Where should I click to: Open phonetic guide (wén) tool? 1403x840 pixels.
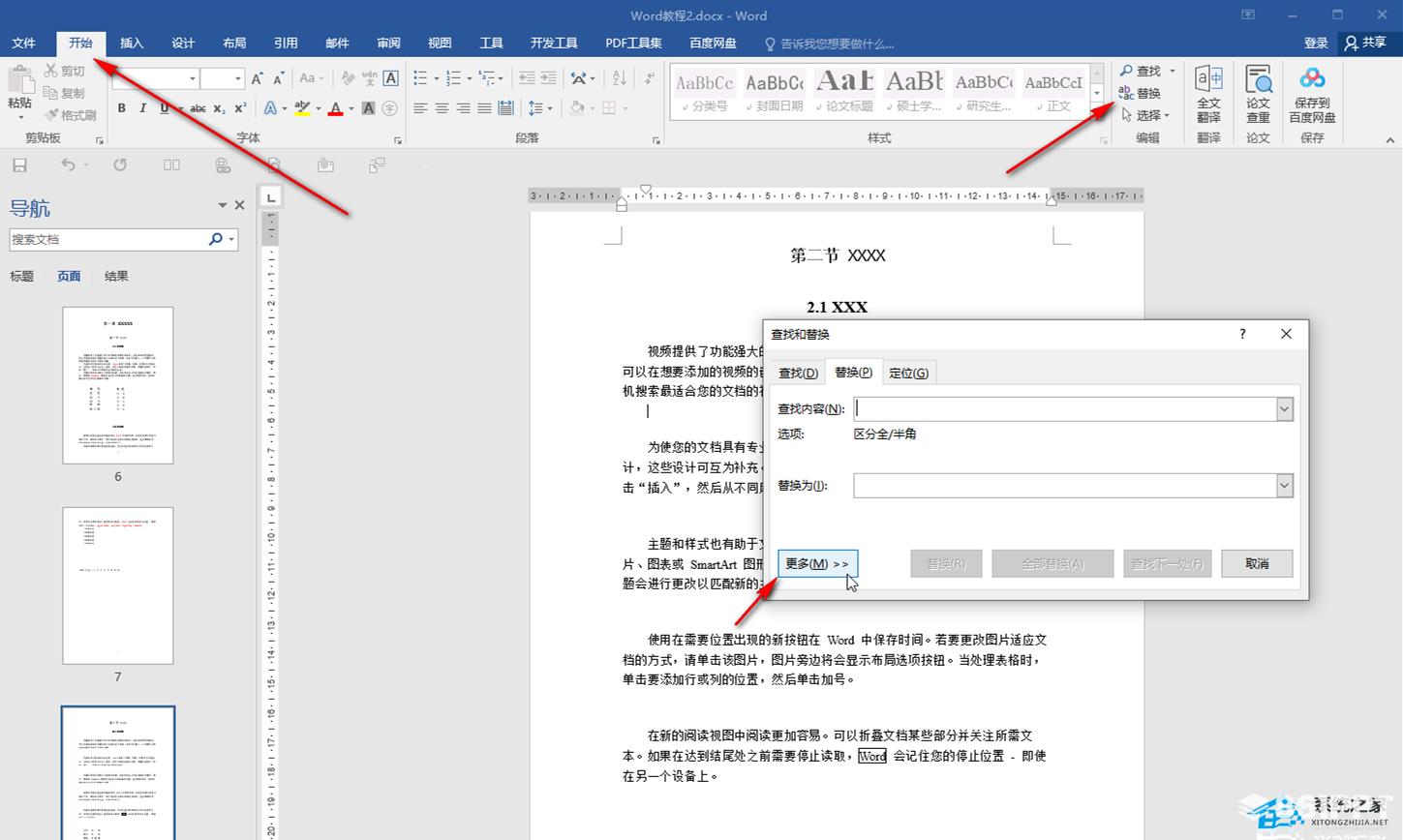(369, 78)
